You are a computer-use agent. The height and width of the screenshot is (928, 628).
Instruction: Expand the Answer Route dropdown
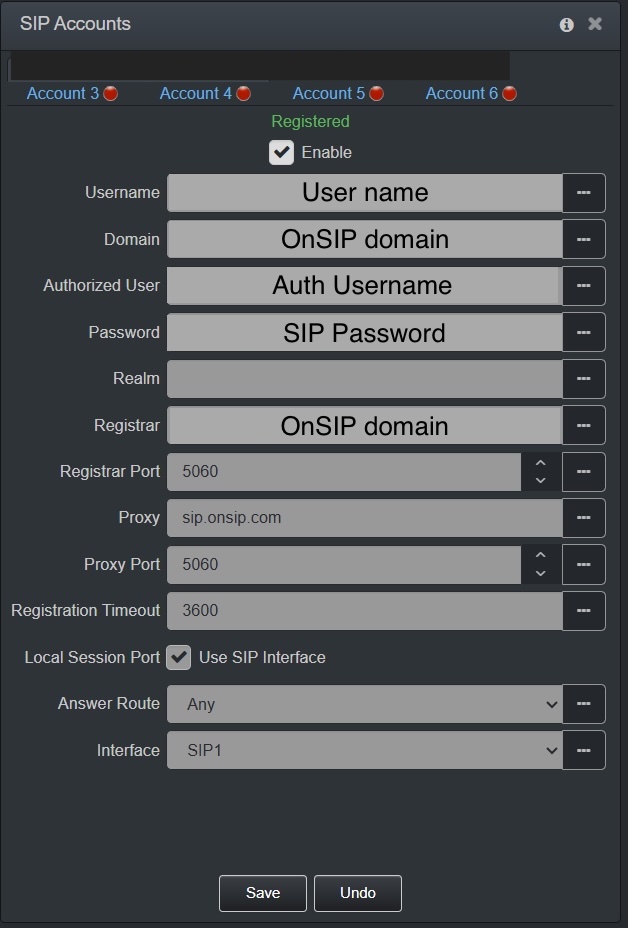click(x=365, y=704)
